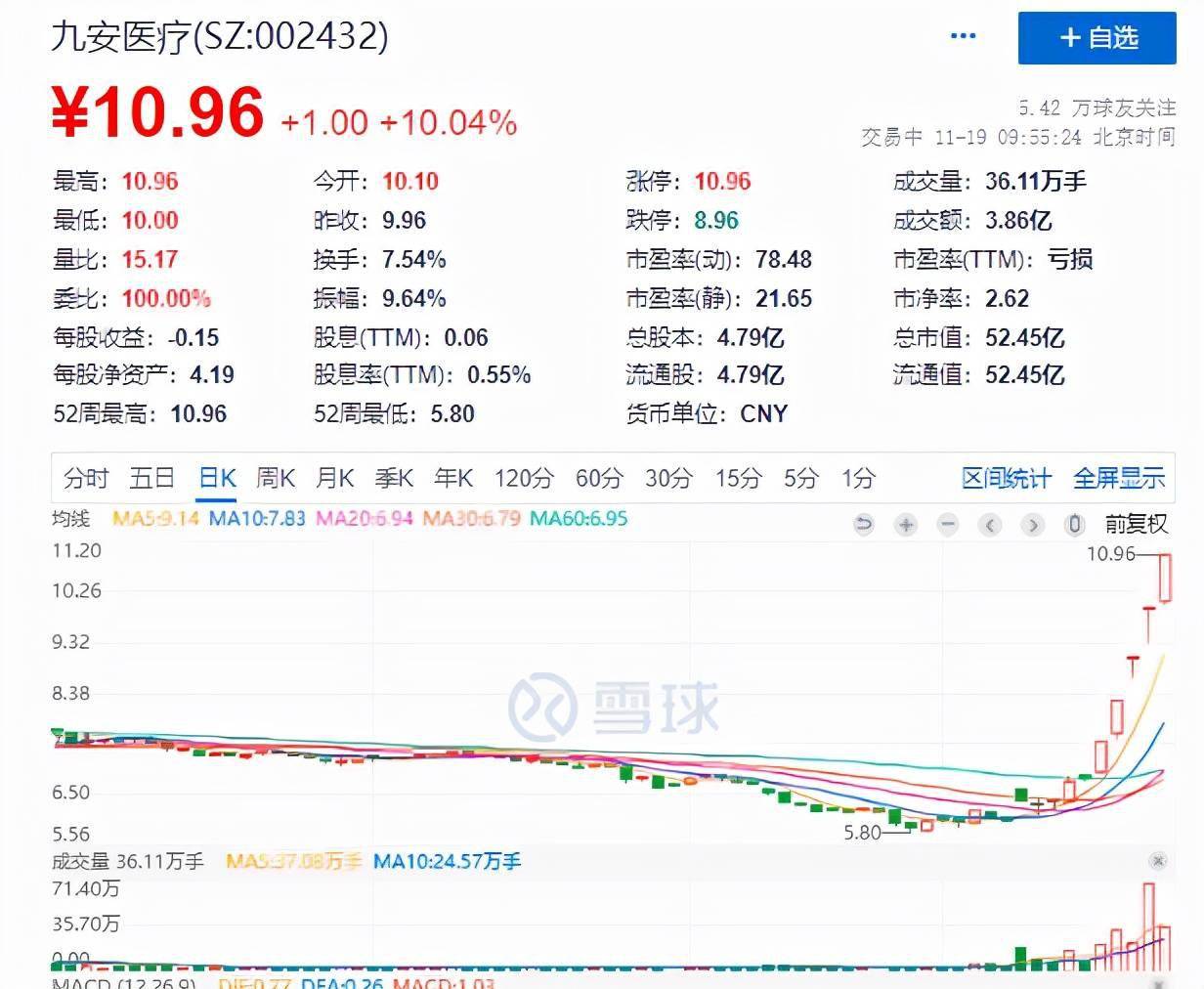The image size is (1204, 989).
Task: Open 全屏显示 full screen view
Action: tap(1120, 479)
